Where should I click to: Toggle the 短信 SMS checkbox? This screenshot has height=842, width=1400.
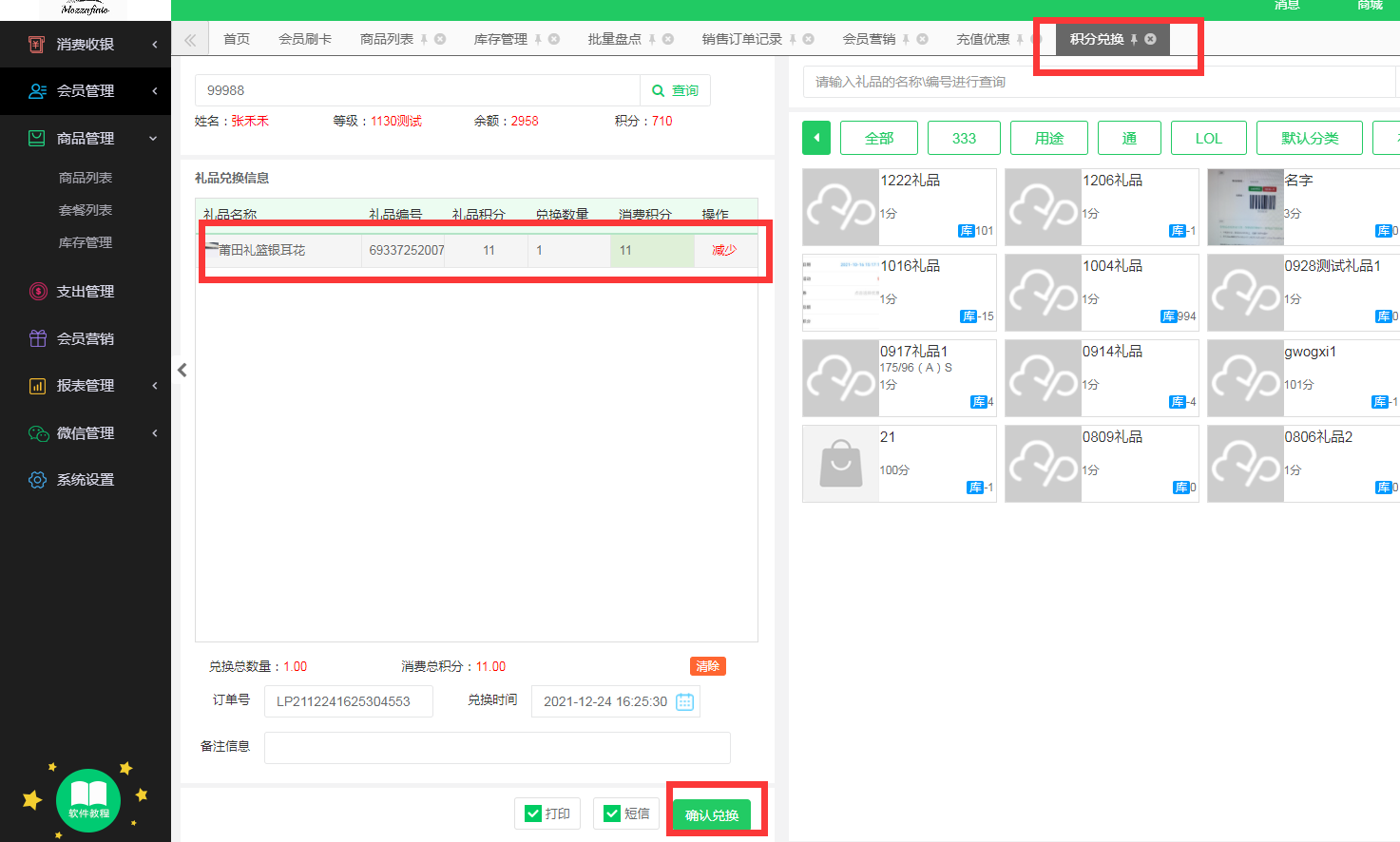pos(612,813)
